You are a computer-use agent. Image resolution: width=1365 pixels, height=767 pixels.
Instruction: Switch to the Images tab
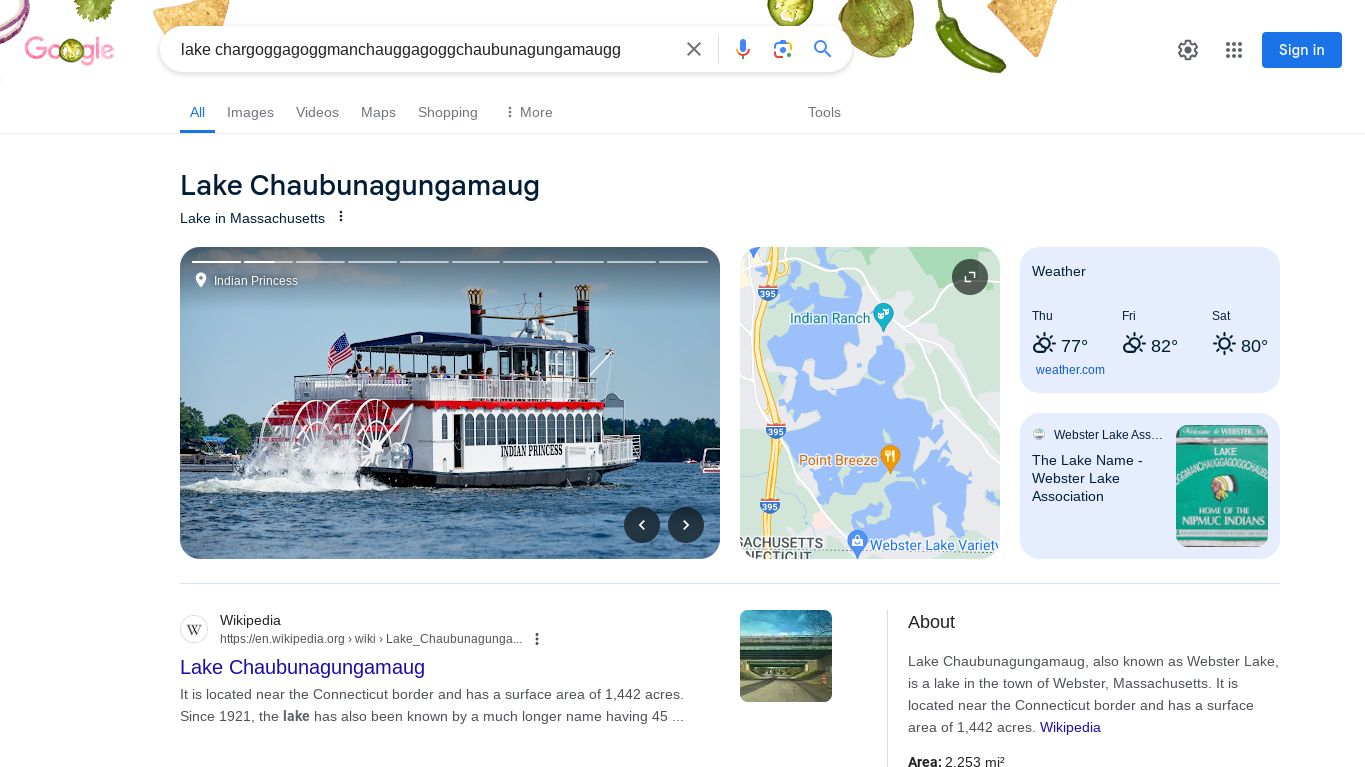[250, 112]
